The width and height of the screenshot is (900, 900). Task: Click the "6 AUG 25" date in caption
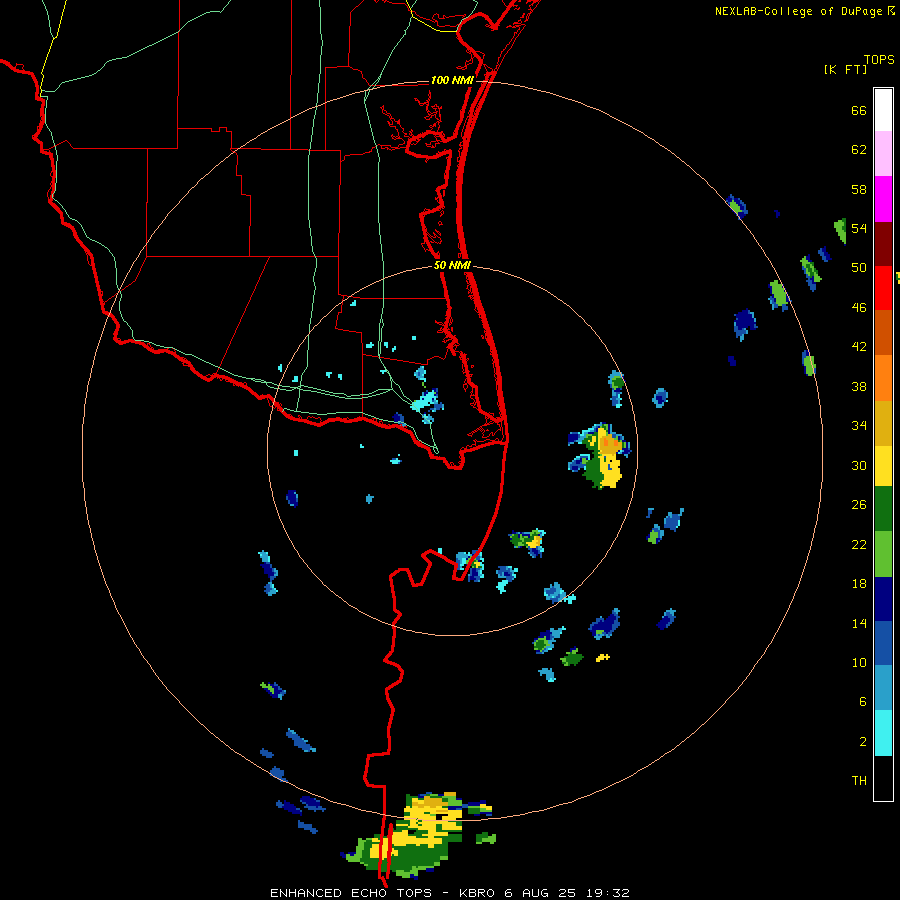point(540,893)
